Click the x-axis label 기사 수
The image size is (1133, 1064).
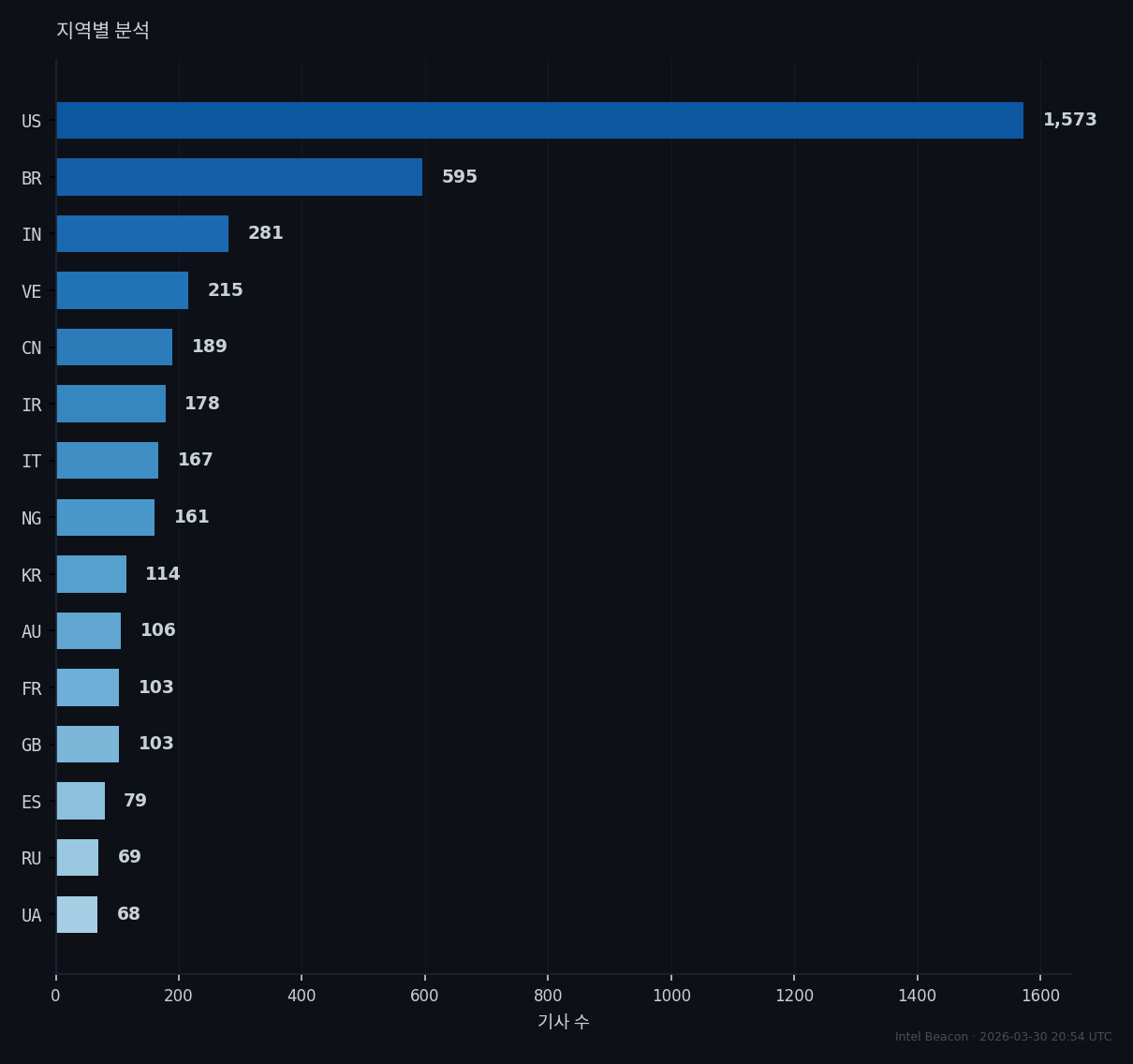coord(564,1022)
